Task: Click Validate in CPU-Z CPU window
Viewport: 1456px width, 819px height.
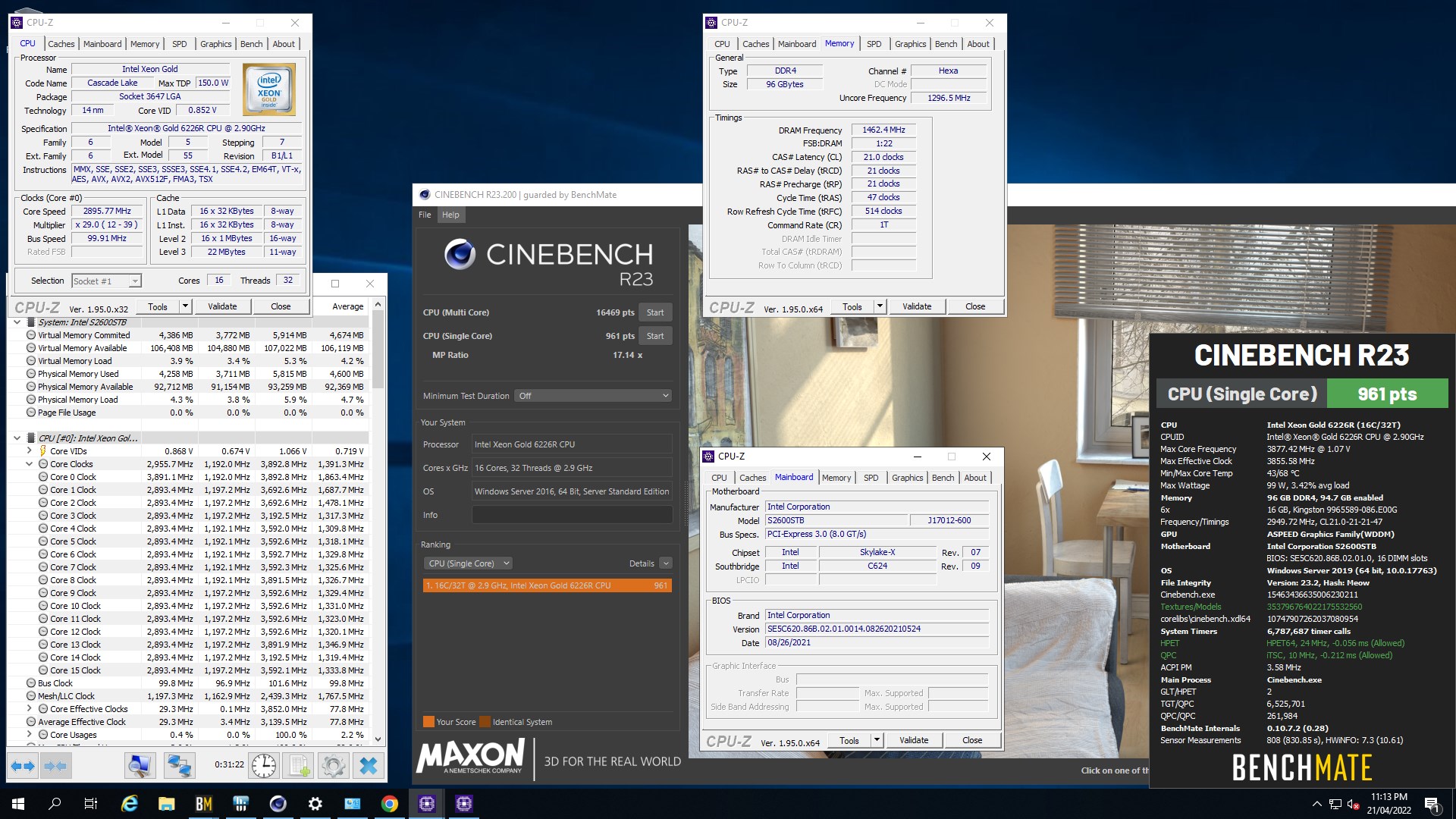Action: click(222, 306)
